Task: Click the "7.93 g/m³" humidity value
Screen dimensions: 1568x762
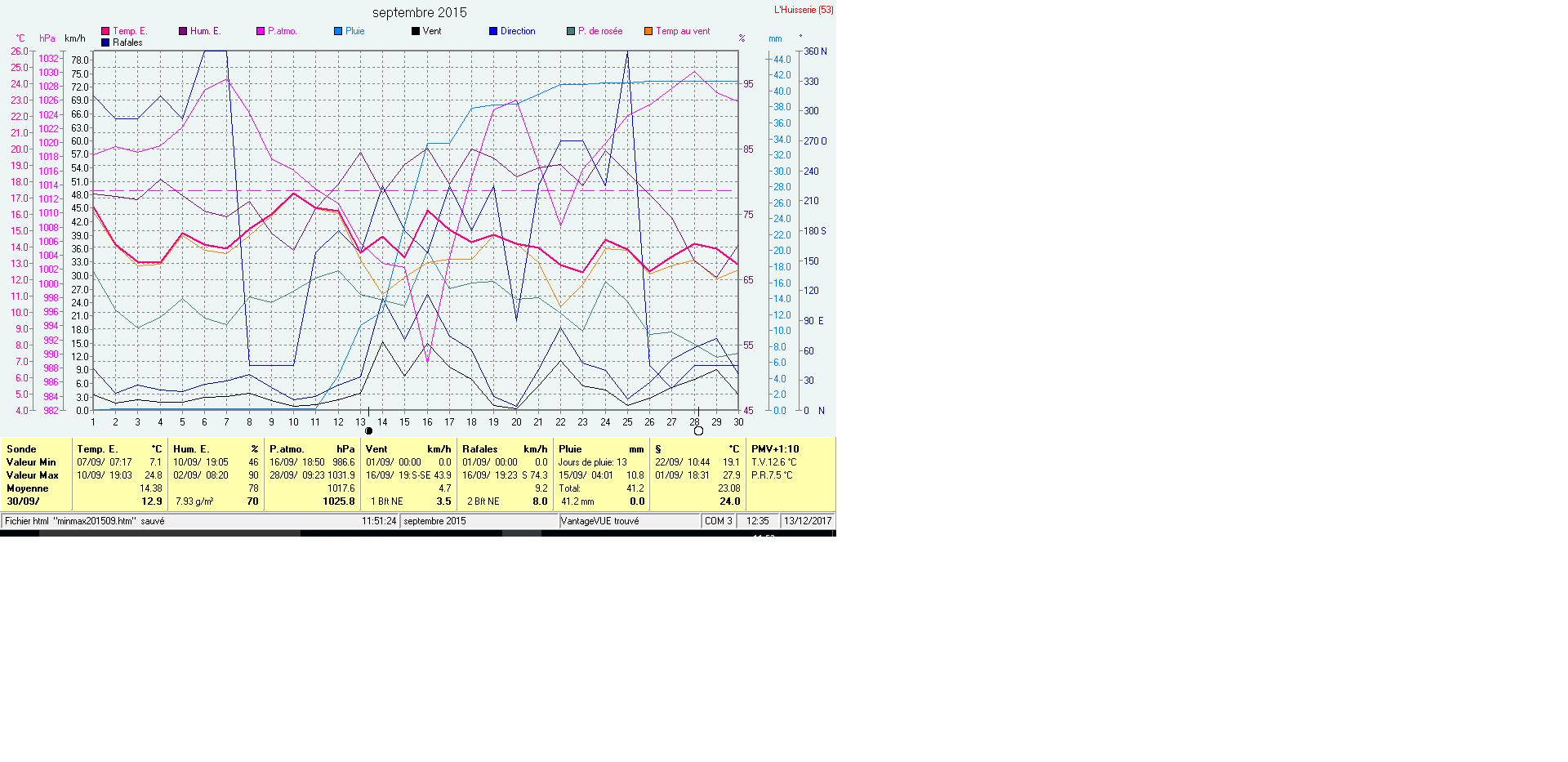Action: (194, 501)
